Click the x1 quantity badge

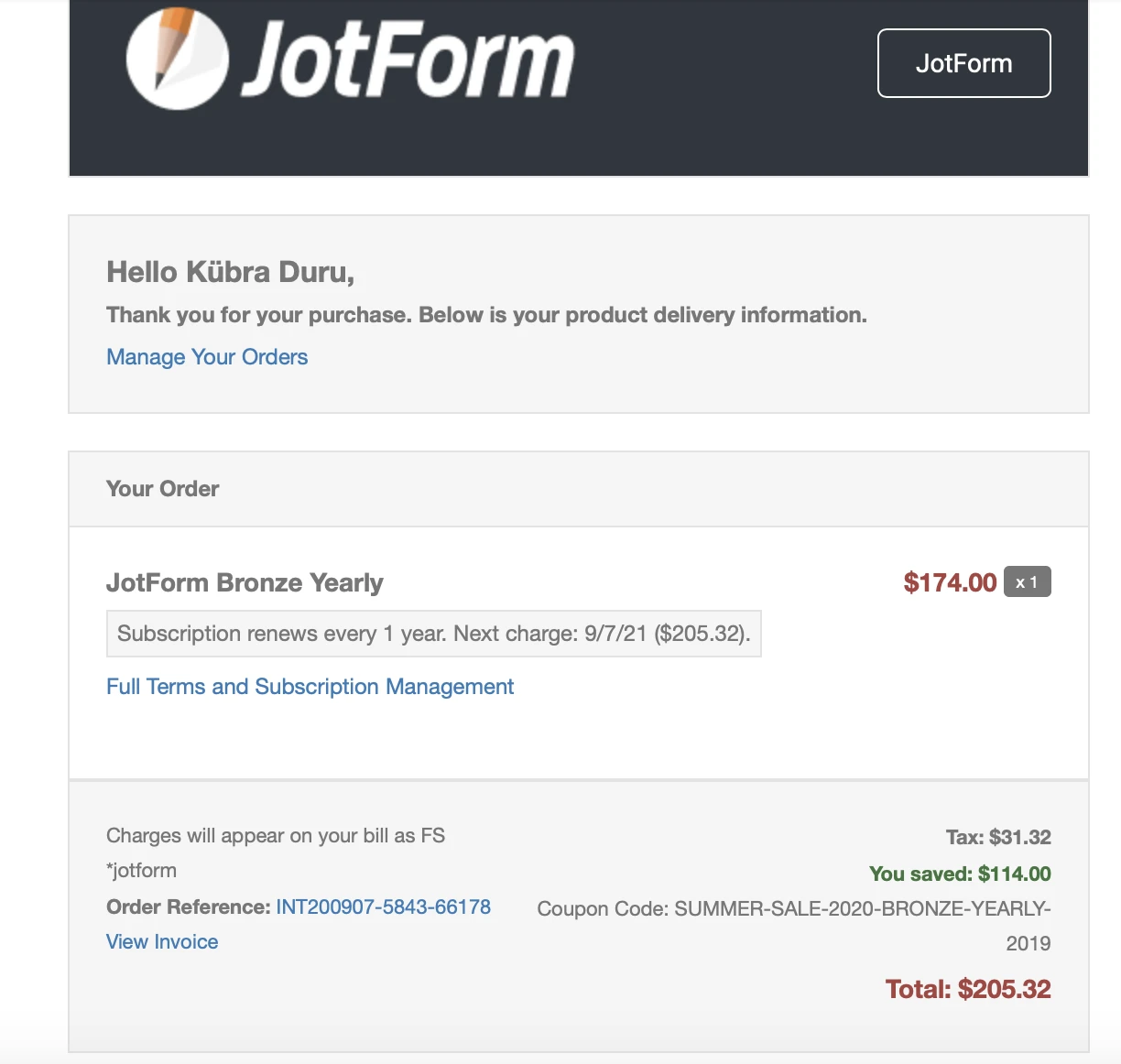1028,581
